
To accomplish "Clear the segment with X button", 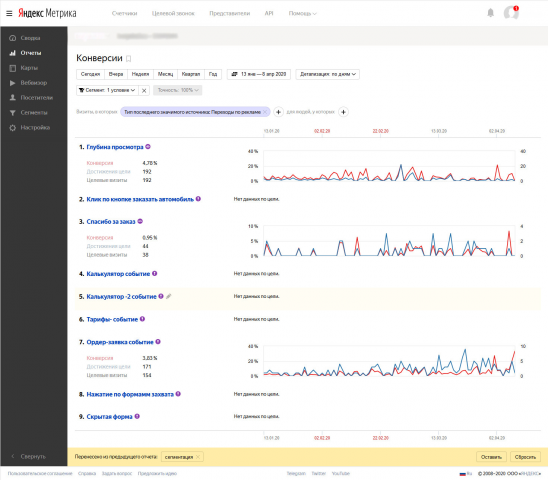I will click(x=144, y=91).
